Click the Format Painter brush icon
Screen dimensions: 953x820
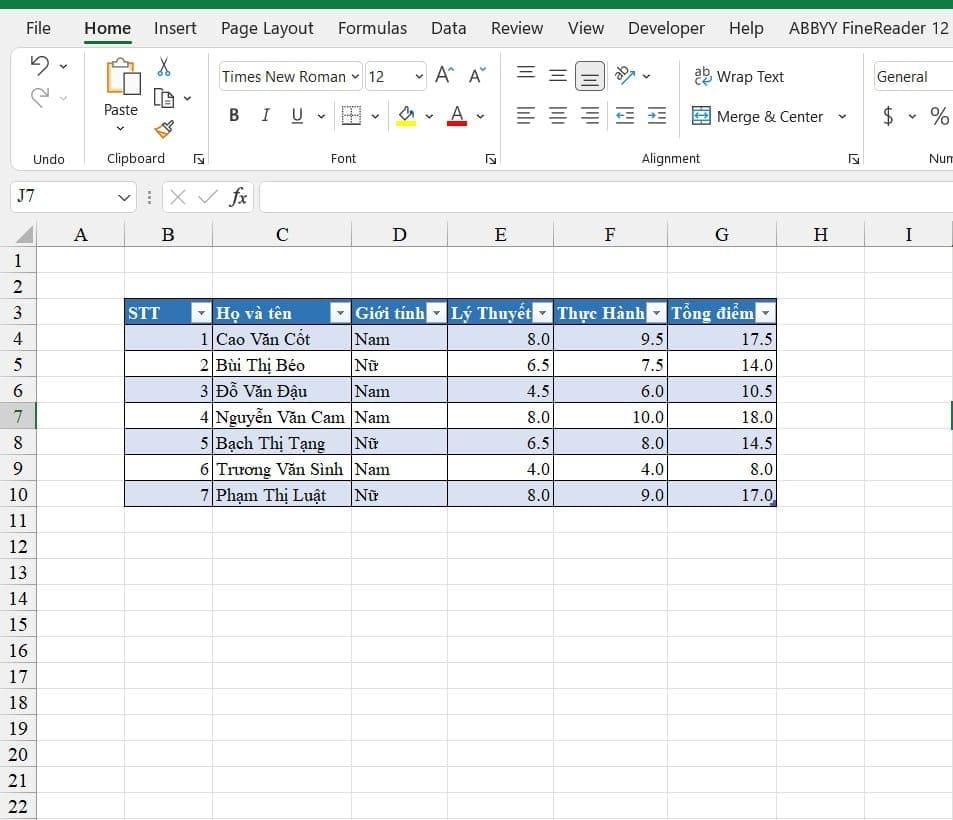tap(164, 129)
